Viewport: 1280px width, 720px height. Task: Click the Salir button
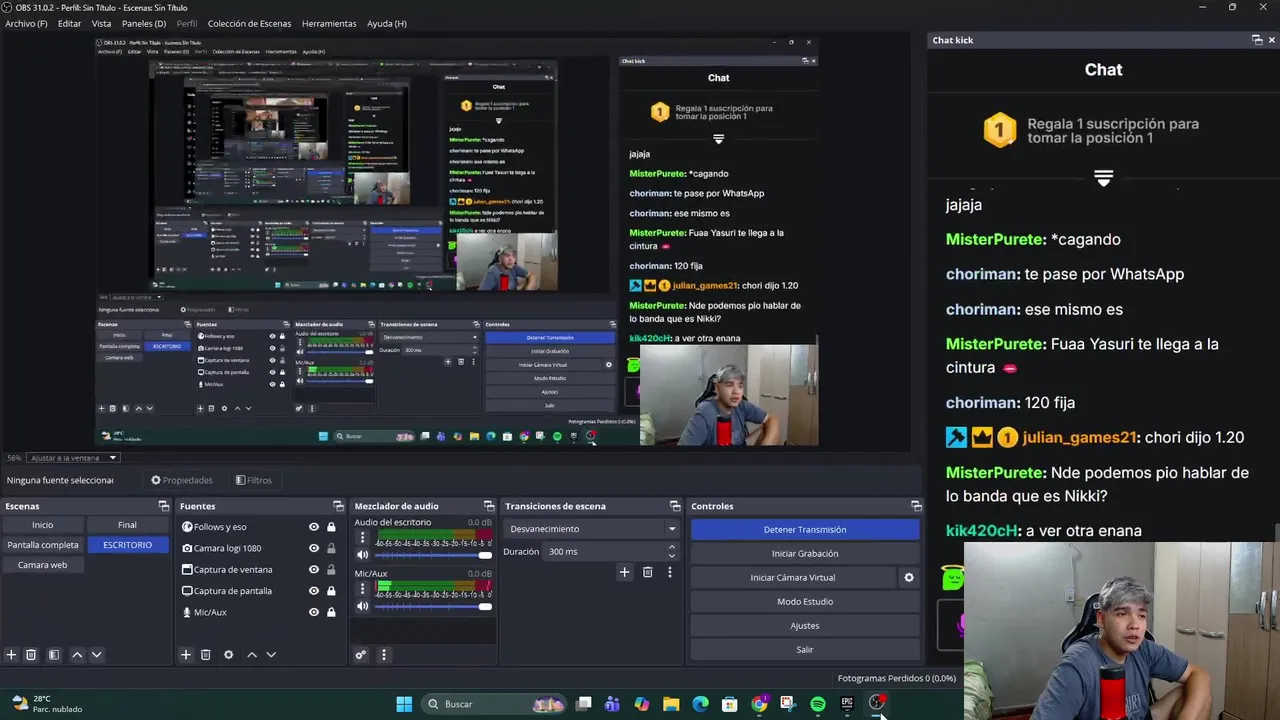805,649
